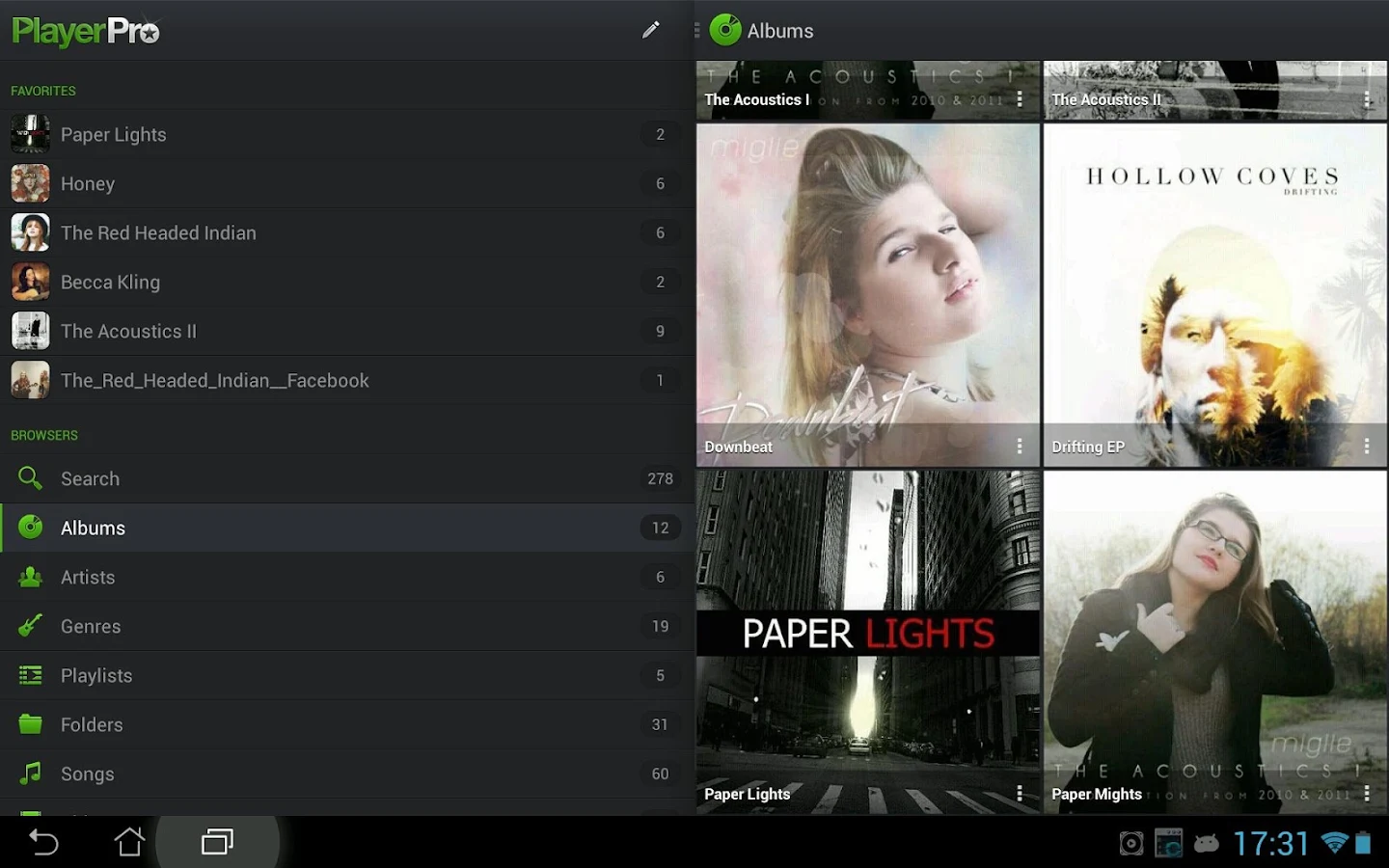
Task: Open the overflow menu on Drifting EP
Action: tap(1367, 446)
